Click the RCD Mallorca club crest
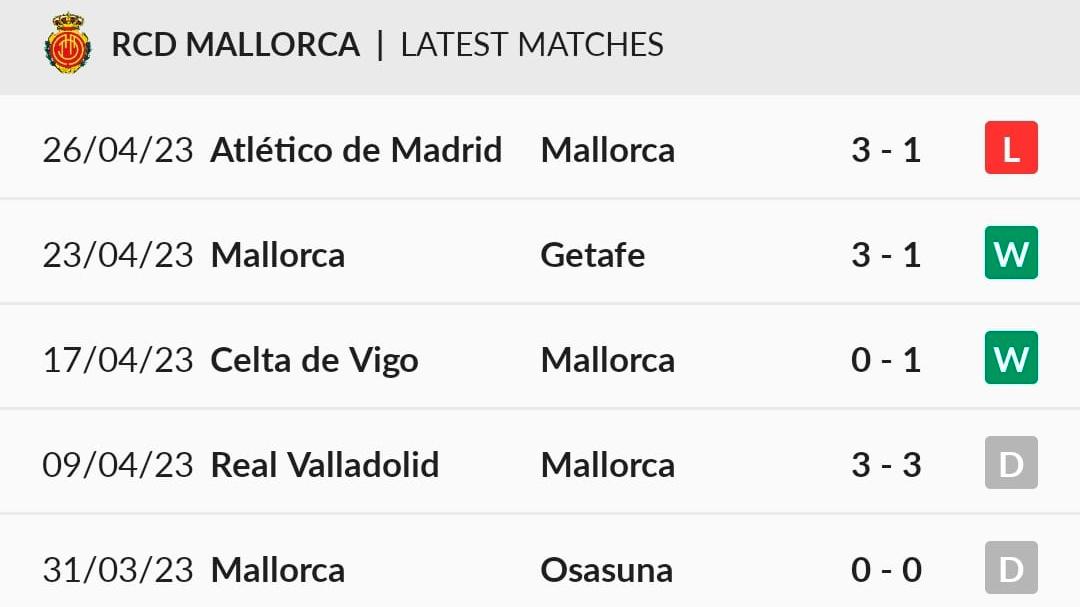Viewport: 1080px width, 607px height. tap(68, 43)
